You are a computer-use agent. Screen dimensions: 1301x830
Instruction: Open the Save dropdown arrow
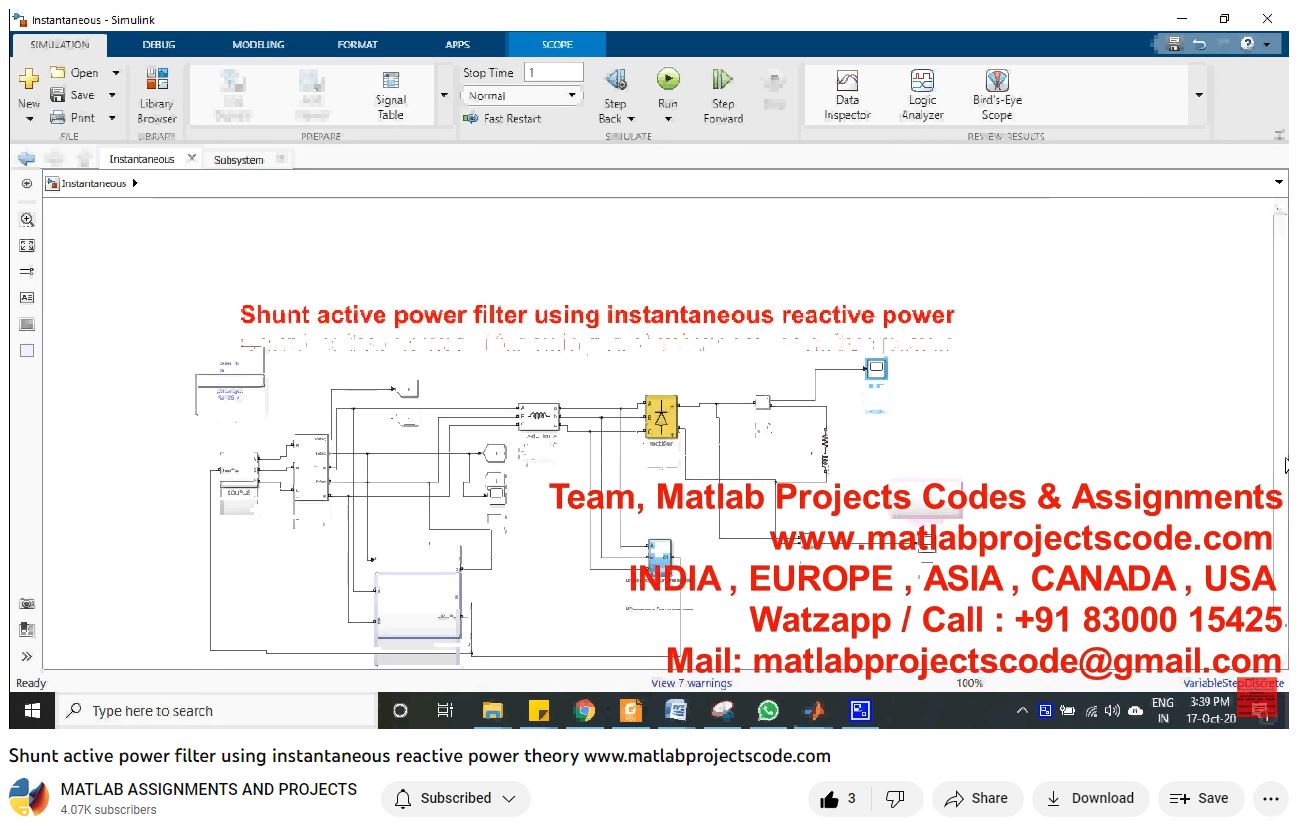(112, 95)
